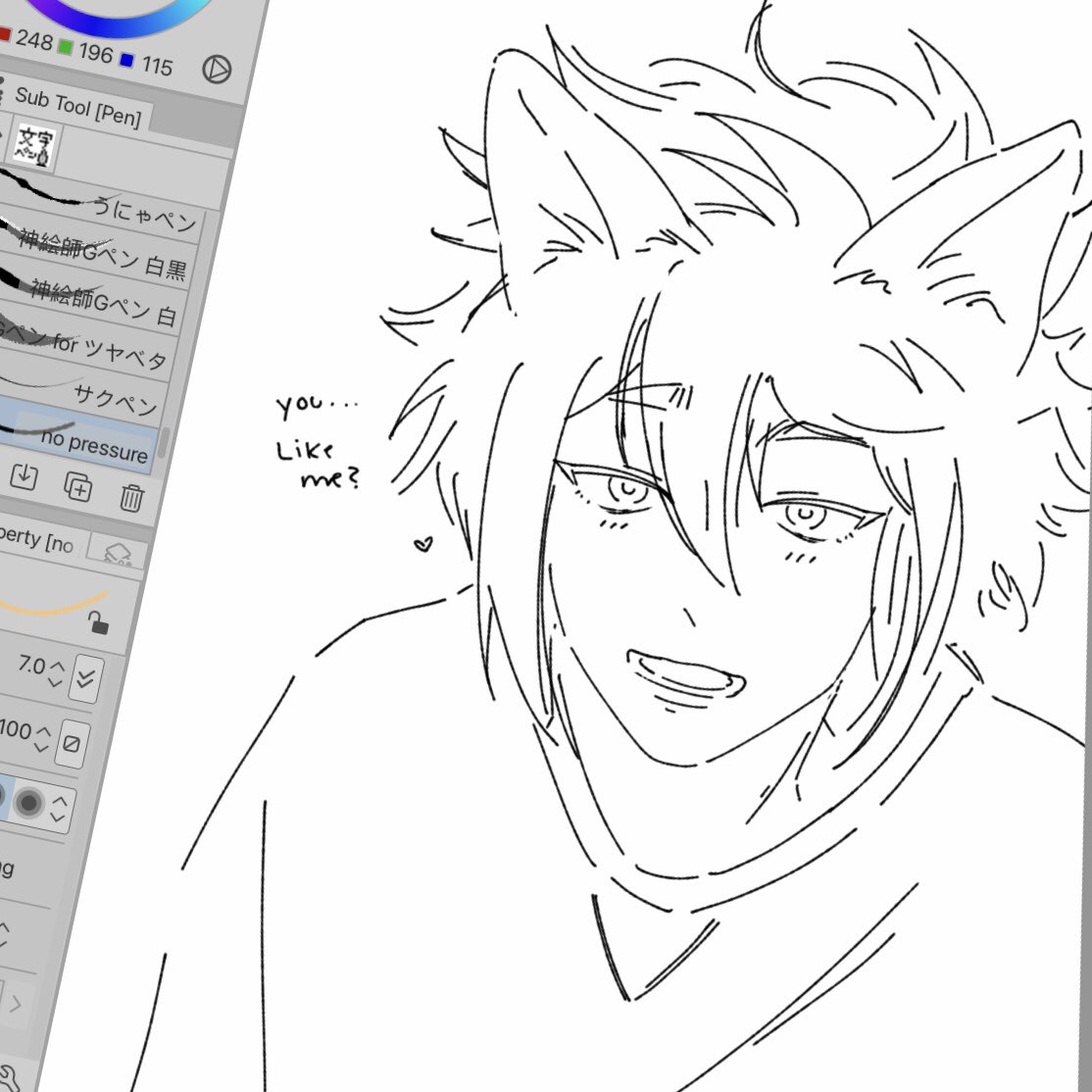Click the delete sub tool trash icon
1092x1092 pixels.
pyautogui.click(x=131, y=497)
